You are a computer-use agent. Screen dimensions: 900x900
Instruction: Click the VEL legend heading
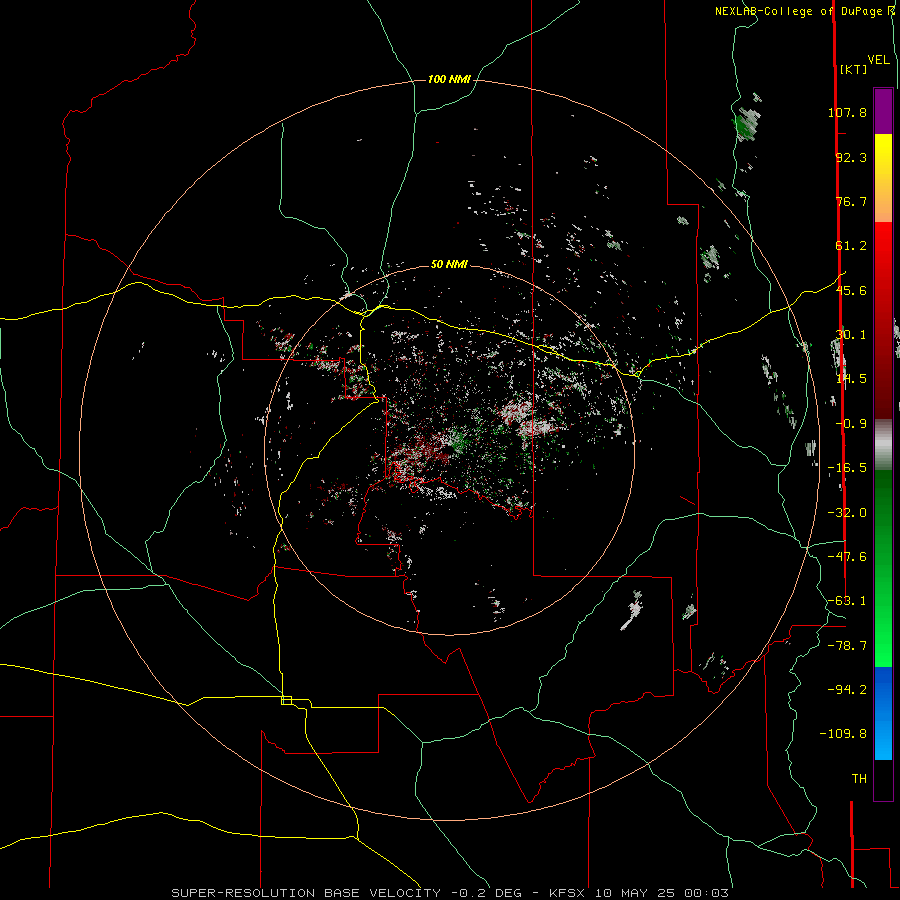879,60
